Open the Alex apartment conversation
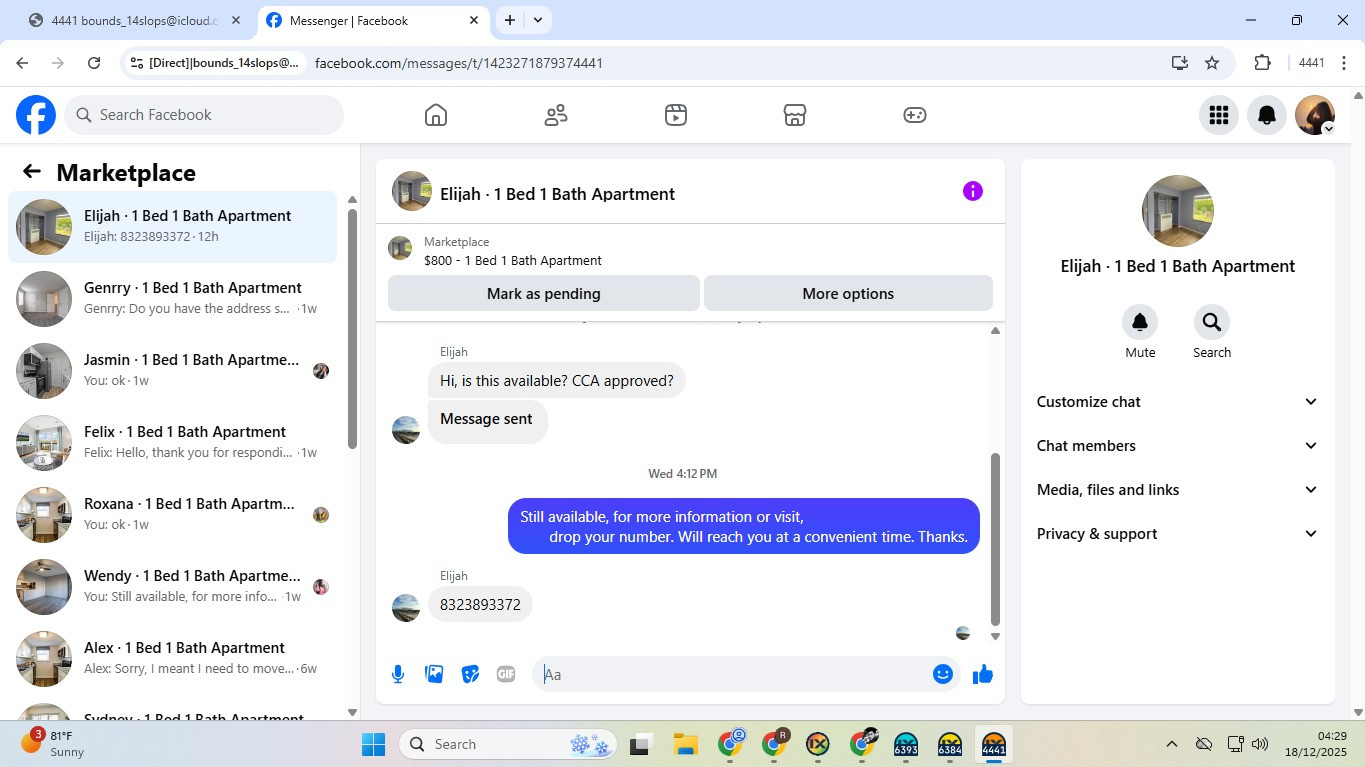 pos(173,659)
